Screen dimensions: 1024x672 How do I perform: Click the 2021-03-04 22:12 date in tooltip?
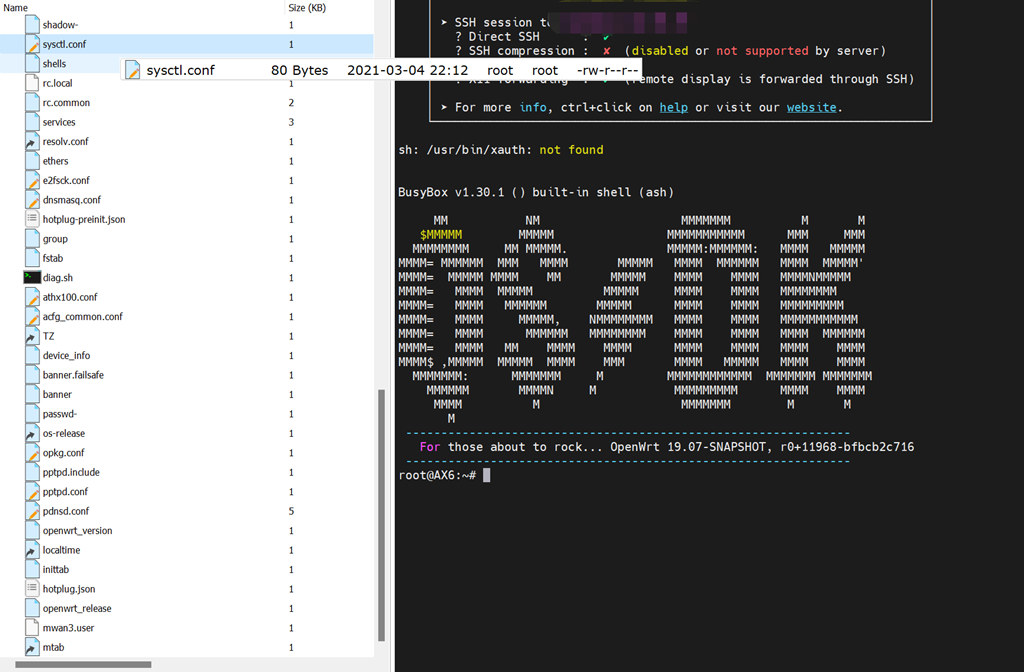coord(408,71)
